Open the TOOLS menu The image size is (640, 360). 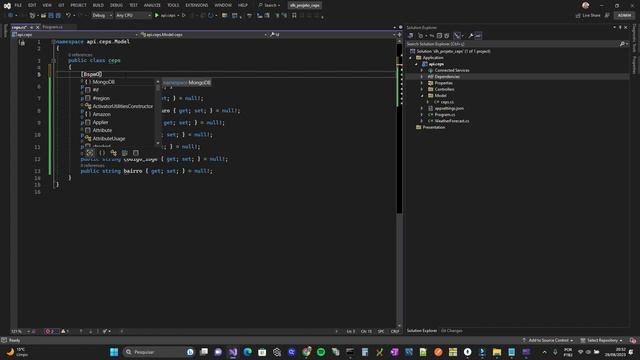click(173, 5)
